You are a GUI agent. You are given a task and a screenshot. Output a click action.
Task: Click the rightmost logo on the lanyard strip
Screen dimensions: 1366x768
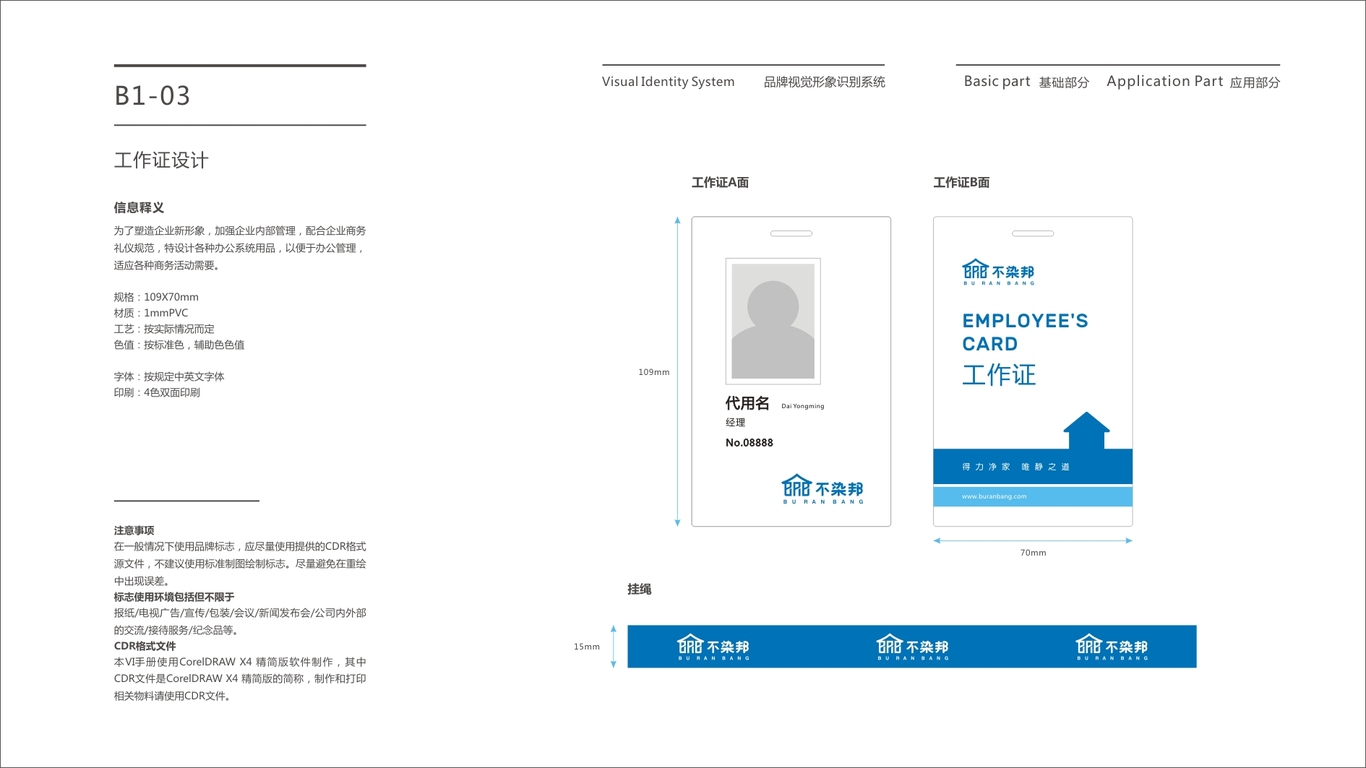1111,647
